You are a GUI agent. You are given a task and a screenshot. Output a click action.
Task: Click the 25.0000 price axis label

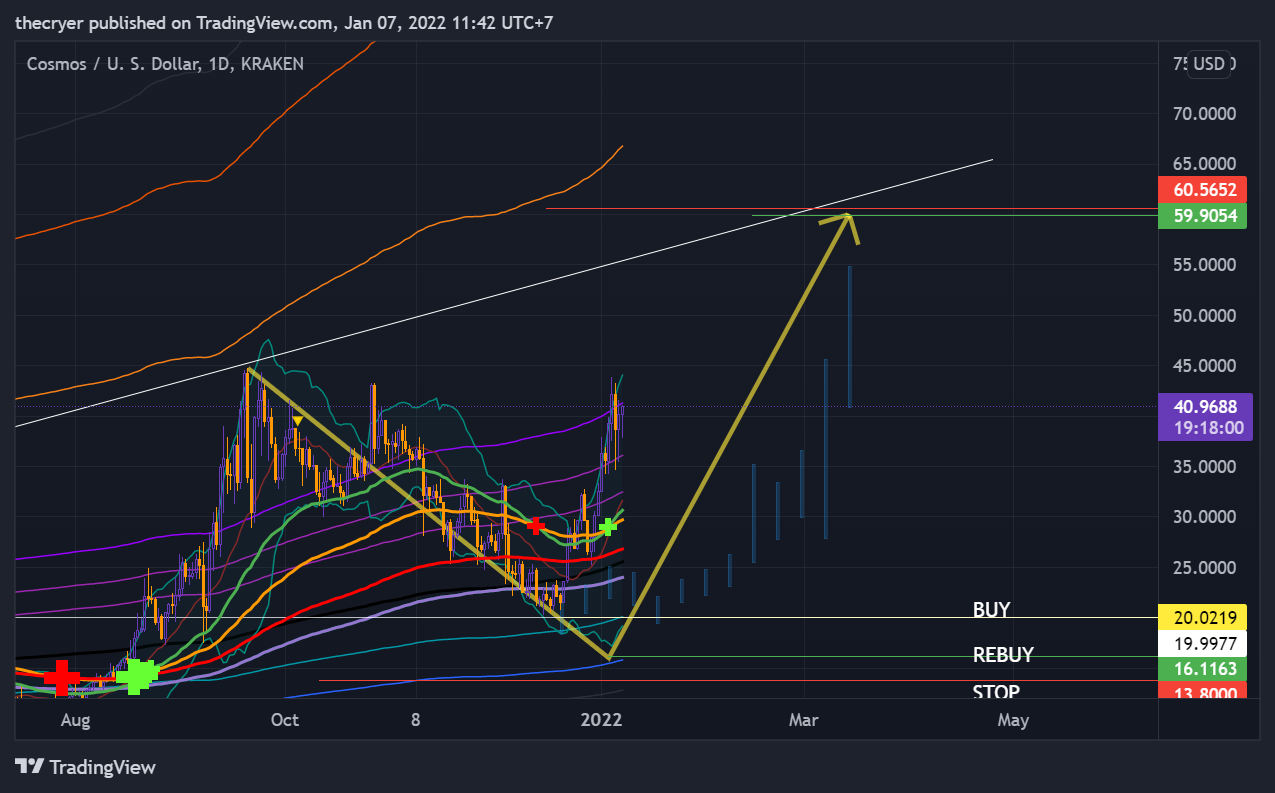tap(1203, 568)
